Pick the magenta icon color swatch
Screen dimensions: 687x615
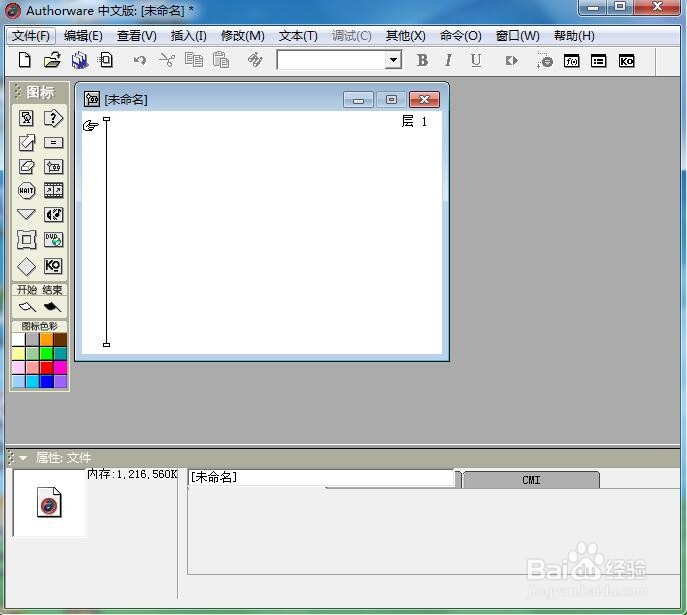[60, 368]
